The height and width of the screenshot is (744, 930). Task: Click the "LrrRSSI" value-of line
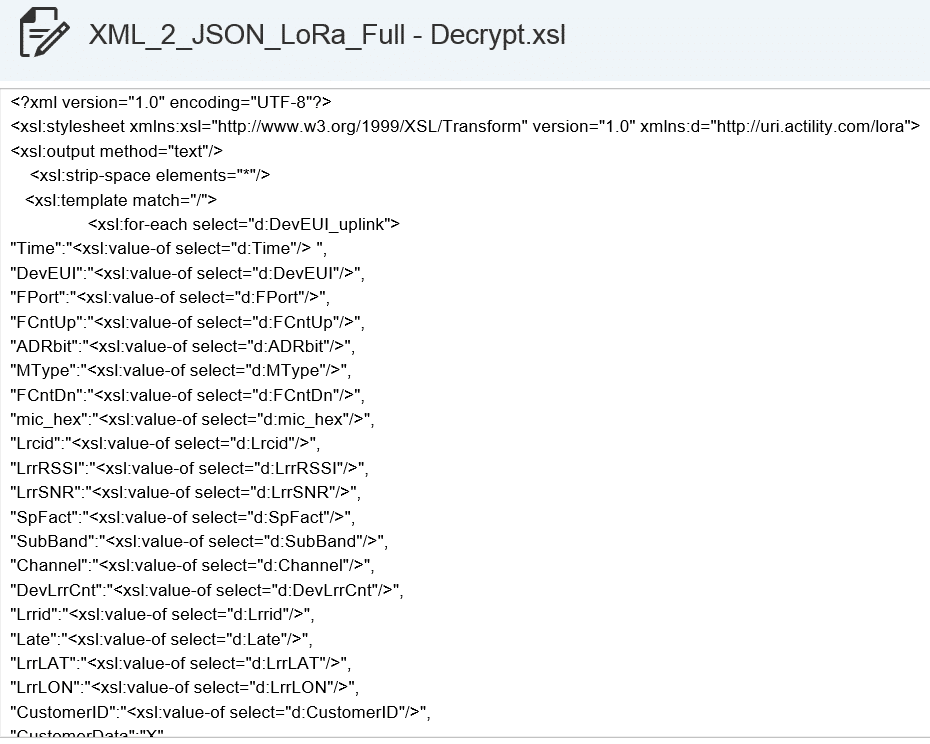pos(190,468)
